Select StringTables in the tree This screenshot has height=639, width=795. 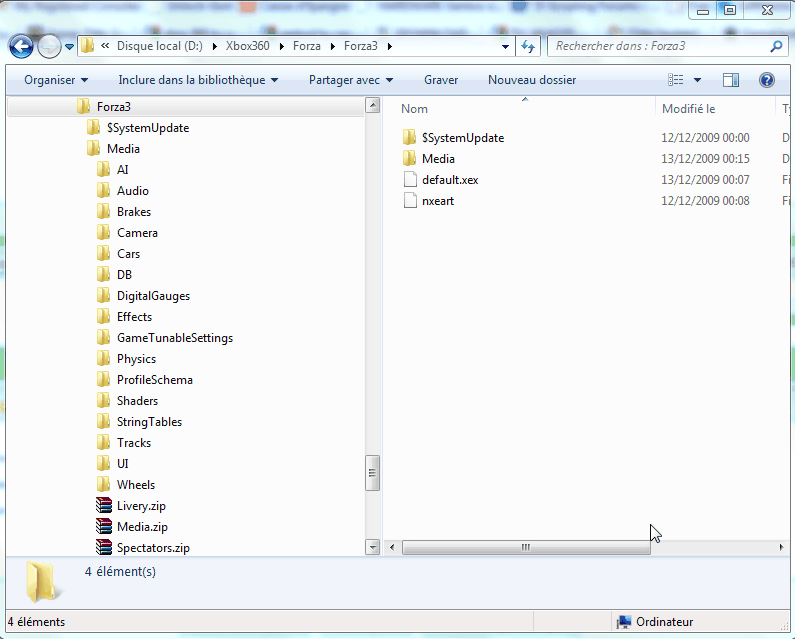click(x=149, y=422)
